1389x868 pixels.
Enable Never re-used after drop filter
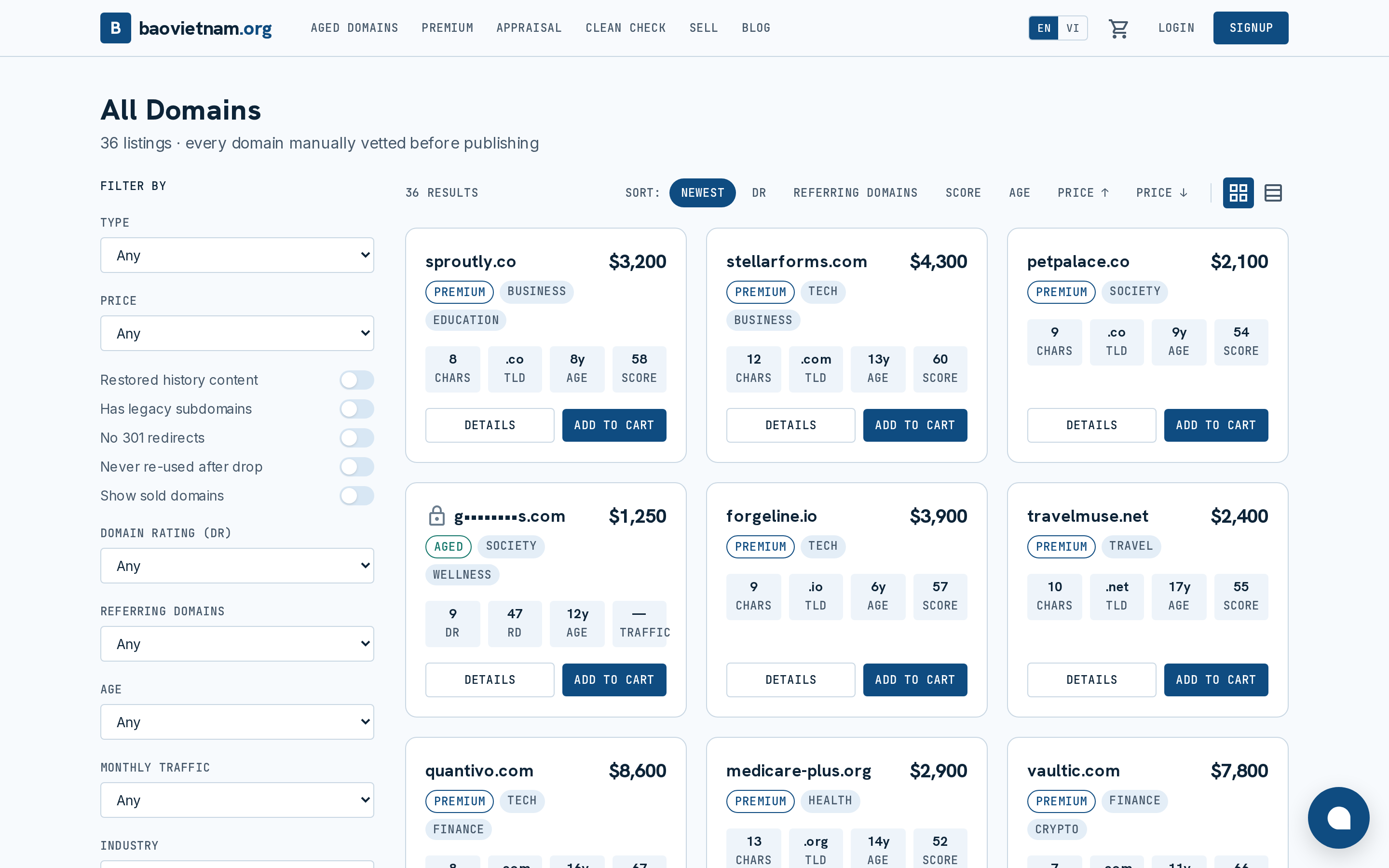pos(356,467)
